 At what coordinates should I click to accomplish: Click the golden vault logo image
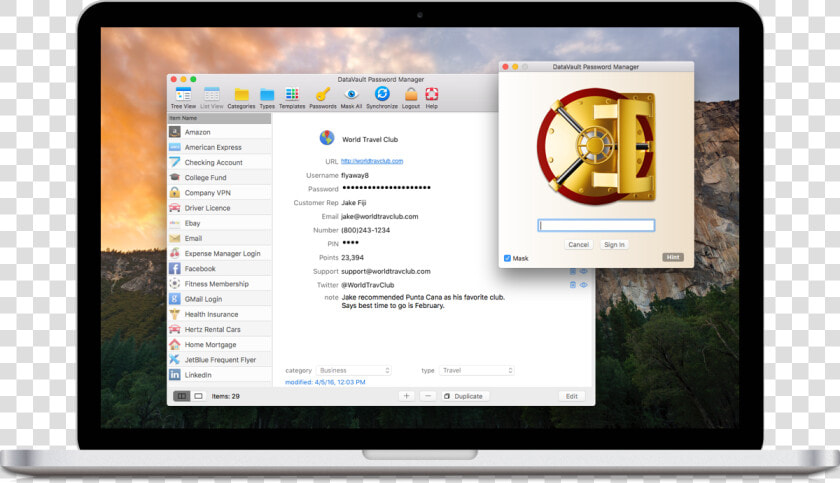[x=596, y=146]
